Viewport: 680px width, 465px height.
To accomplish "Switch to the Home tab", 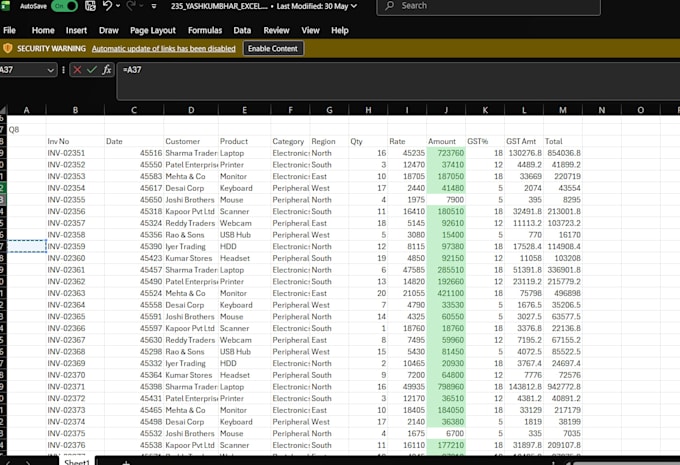I will pyautogui.click(x=43, y=30).
